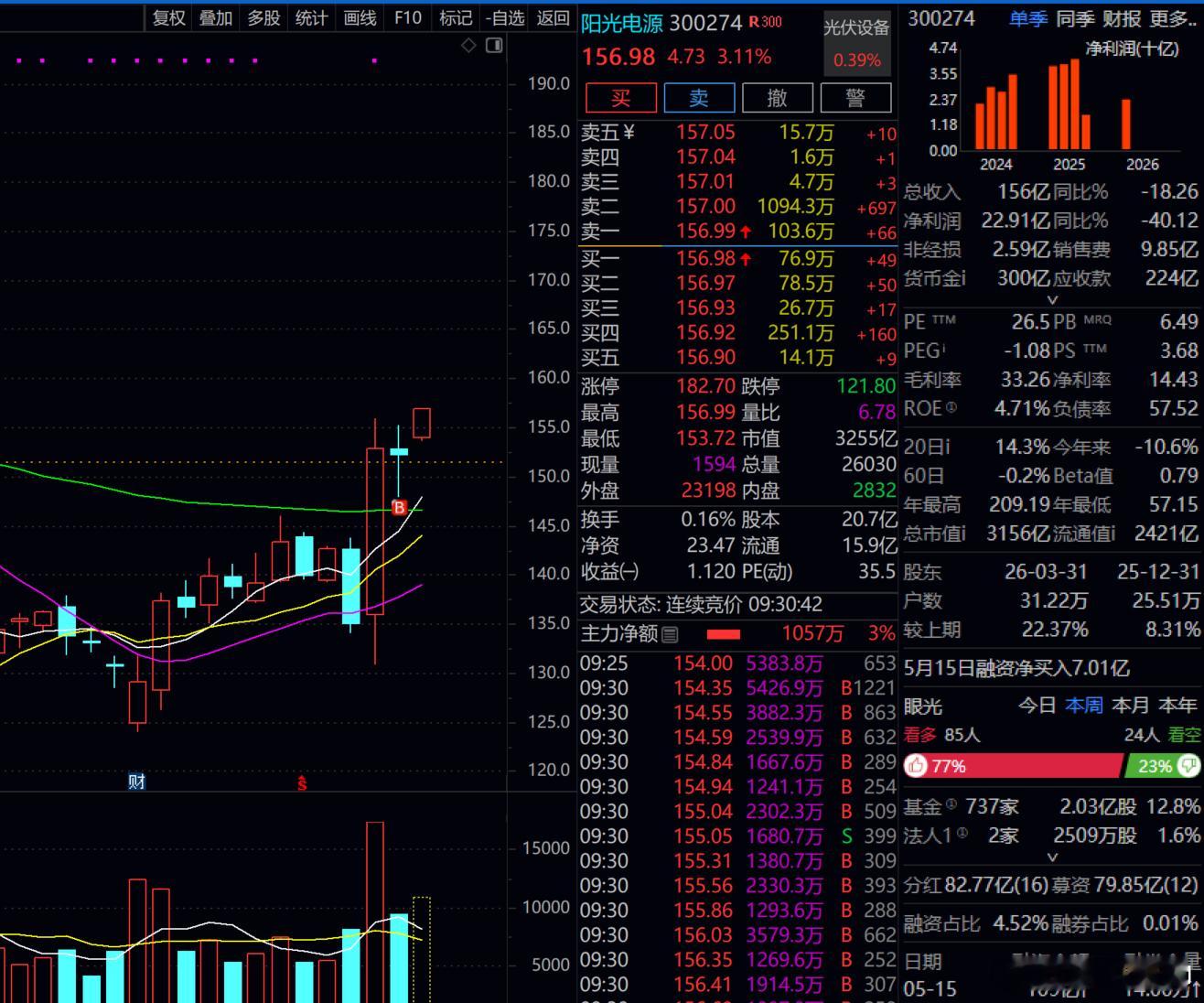Screen dimensions: 1204x1003
Task: Click the red 买 buy button
Action: pyautogui.click(x=621, y=98)
